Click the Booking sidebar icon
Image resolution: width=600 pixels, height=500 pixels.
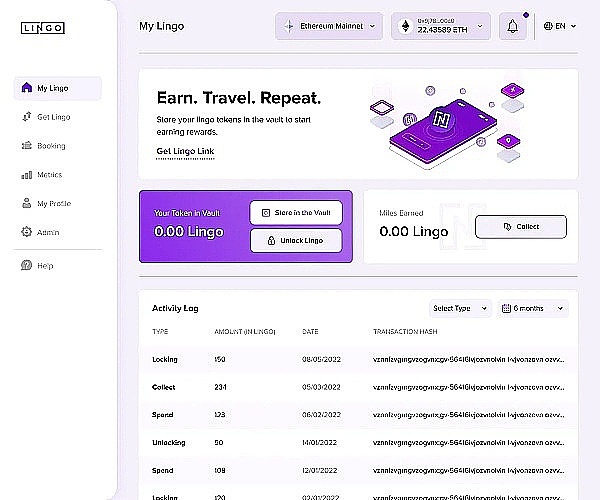pyautogui.click(x=27, y=146)
